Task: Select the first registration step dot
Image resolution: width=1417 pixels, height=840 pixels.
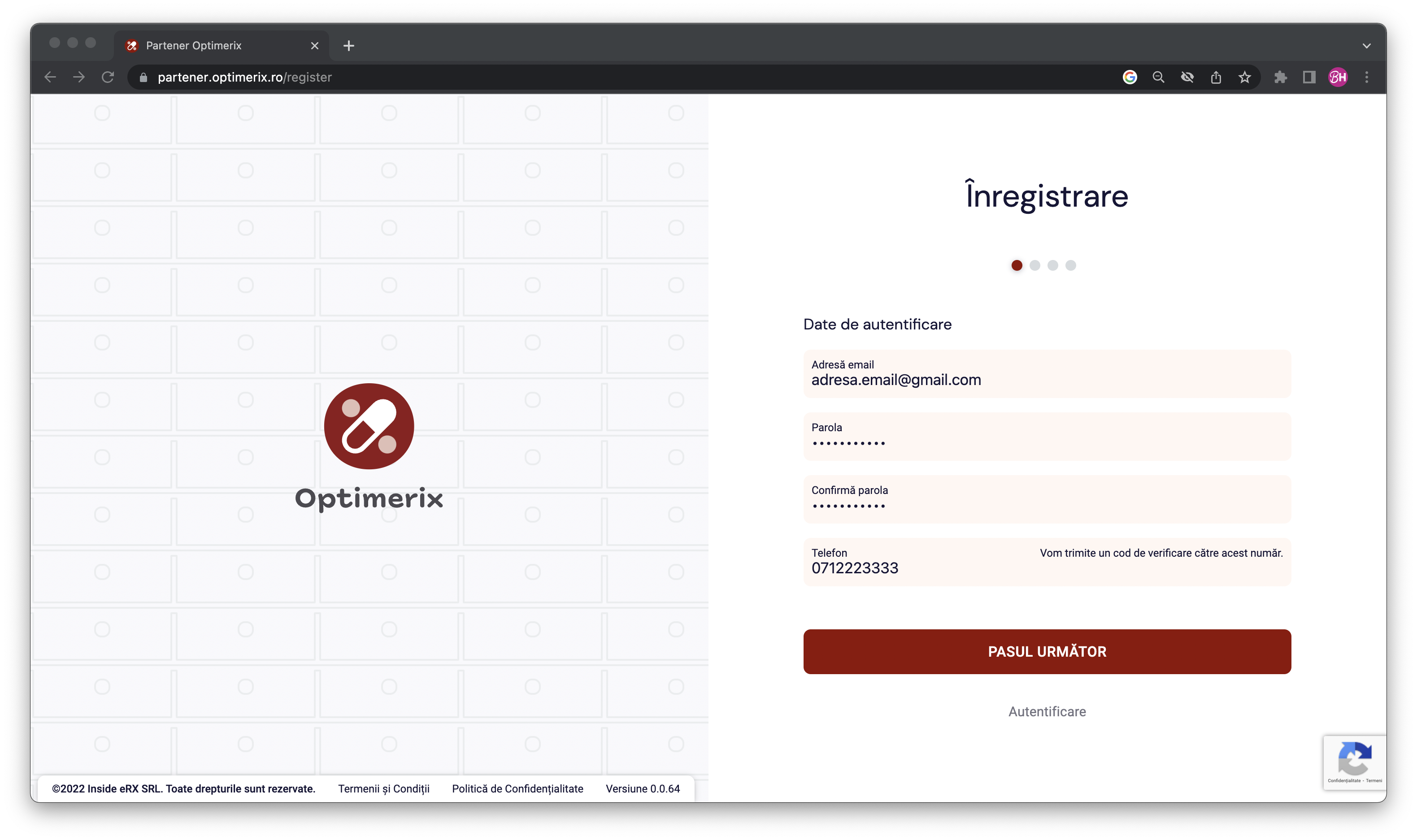Action: (1017, 265)
